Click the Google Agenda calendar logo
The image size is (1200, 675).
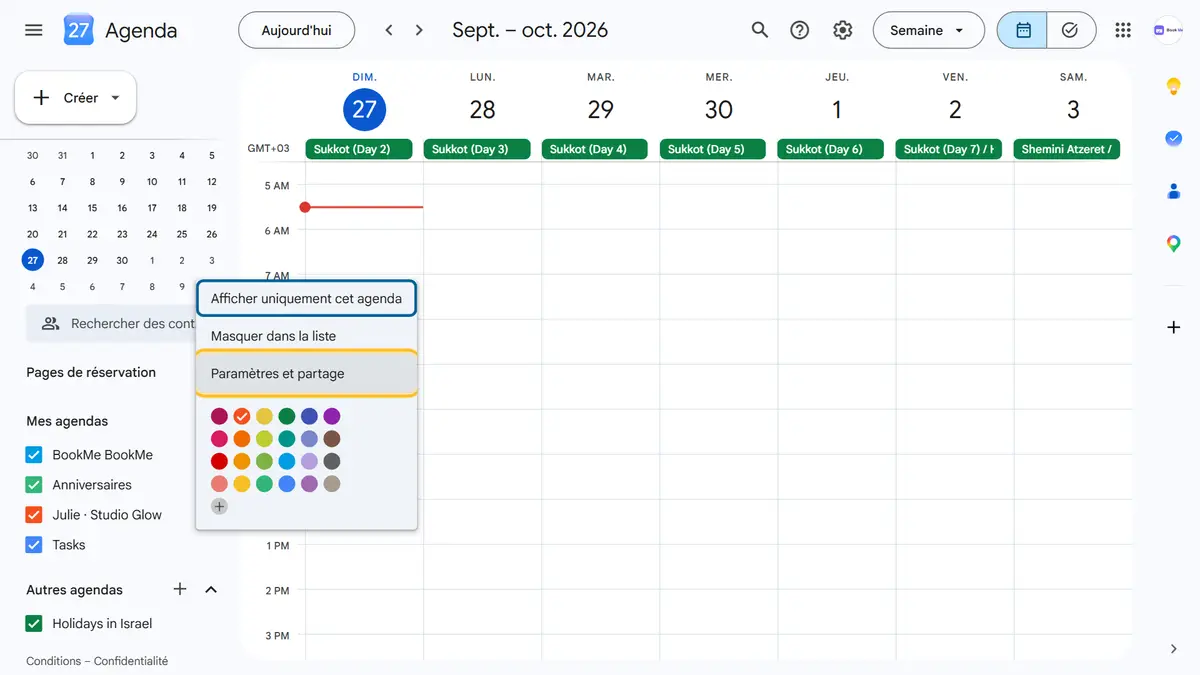click(79, 30)
